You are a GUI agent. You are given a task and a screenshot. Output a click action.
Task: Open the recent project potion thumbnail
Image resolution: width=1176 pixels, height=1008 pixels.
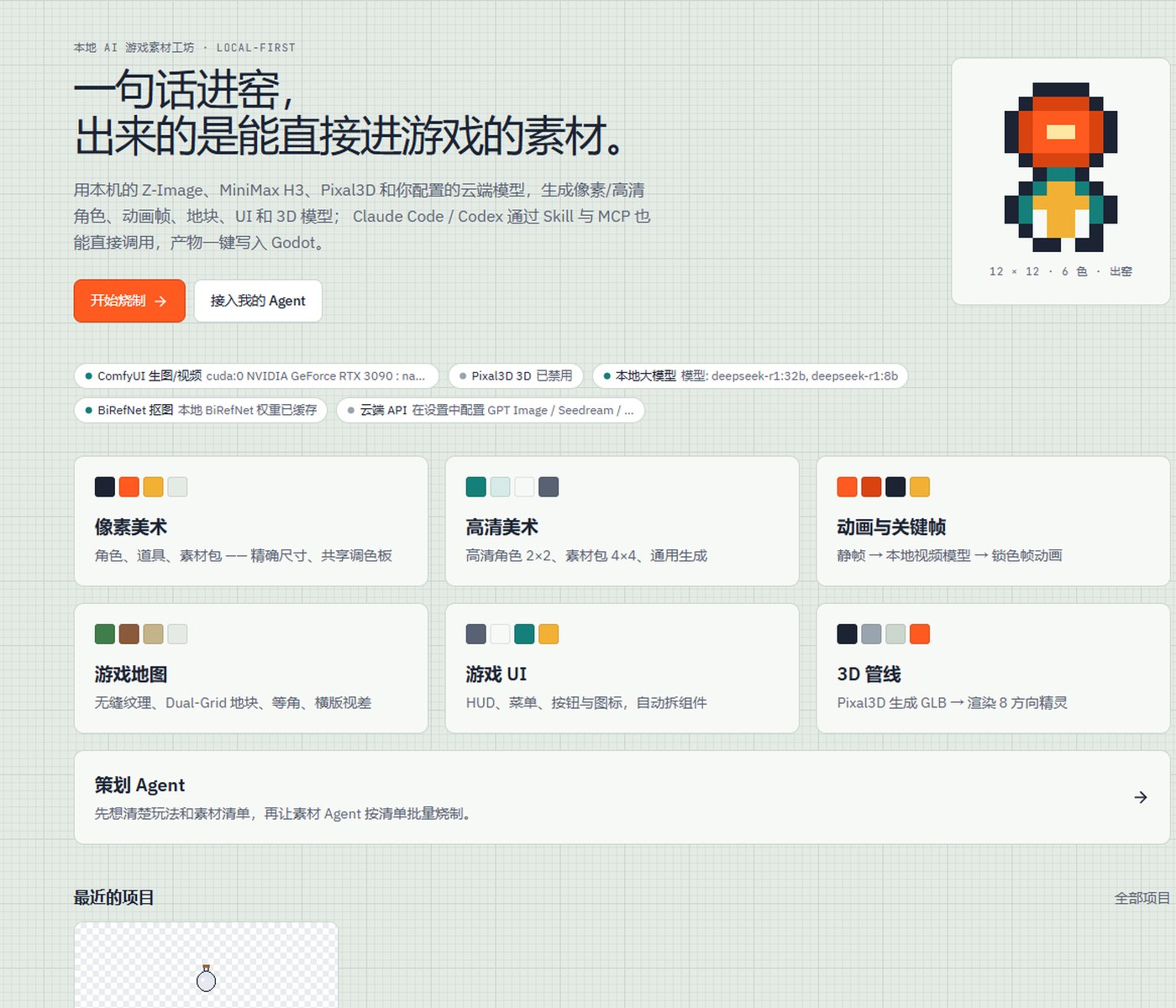click(x=206, y=964)
